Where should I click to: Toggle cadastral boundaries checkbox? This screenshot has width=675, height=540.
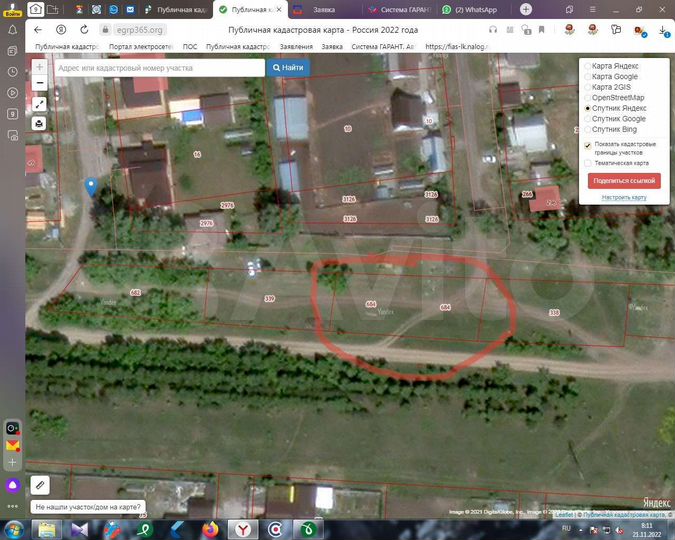pyautogui.click(x=588, y=146)
